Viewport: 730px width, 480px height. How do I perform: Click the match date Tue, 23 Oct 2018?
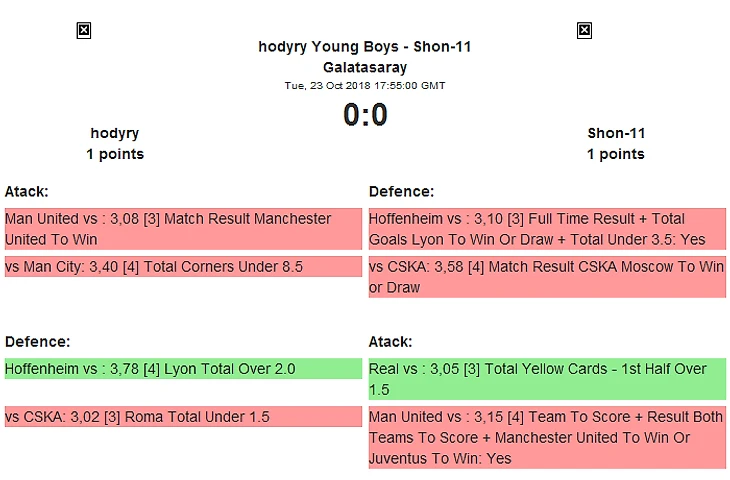[365, 85]
